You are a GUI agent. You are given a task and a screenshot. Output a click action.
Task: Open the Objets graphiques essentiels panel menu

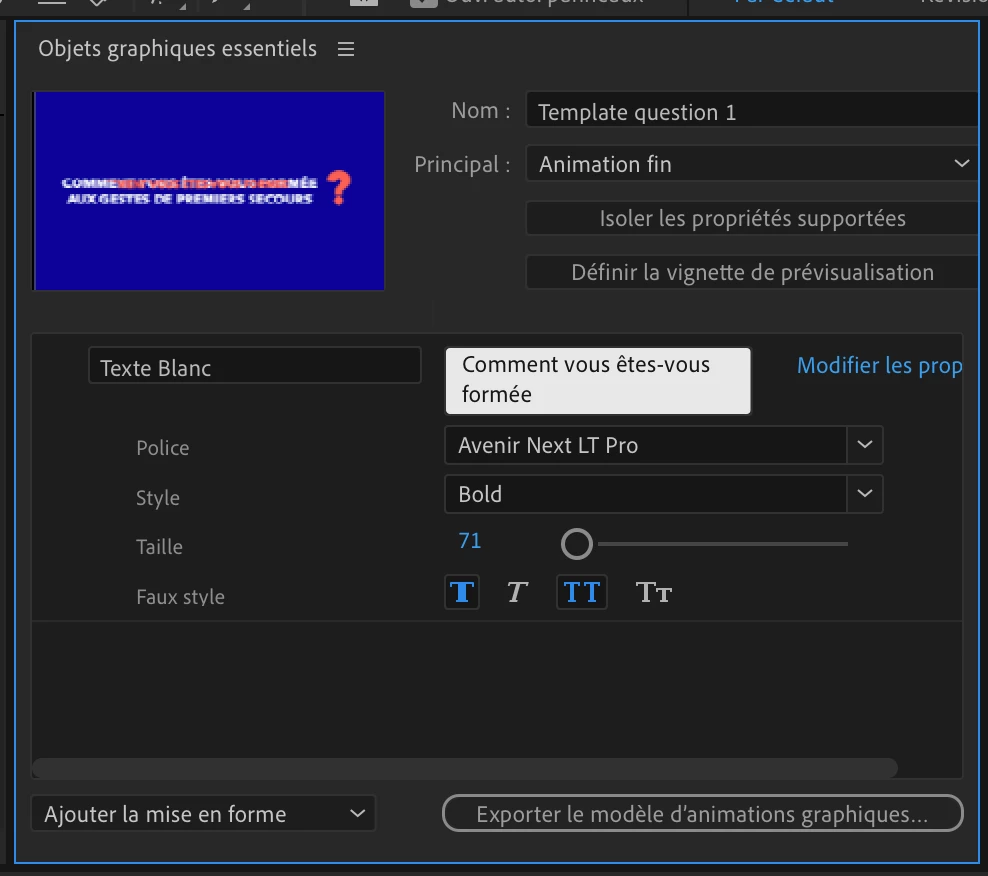point(345,49)
